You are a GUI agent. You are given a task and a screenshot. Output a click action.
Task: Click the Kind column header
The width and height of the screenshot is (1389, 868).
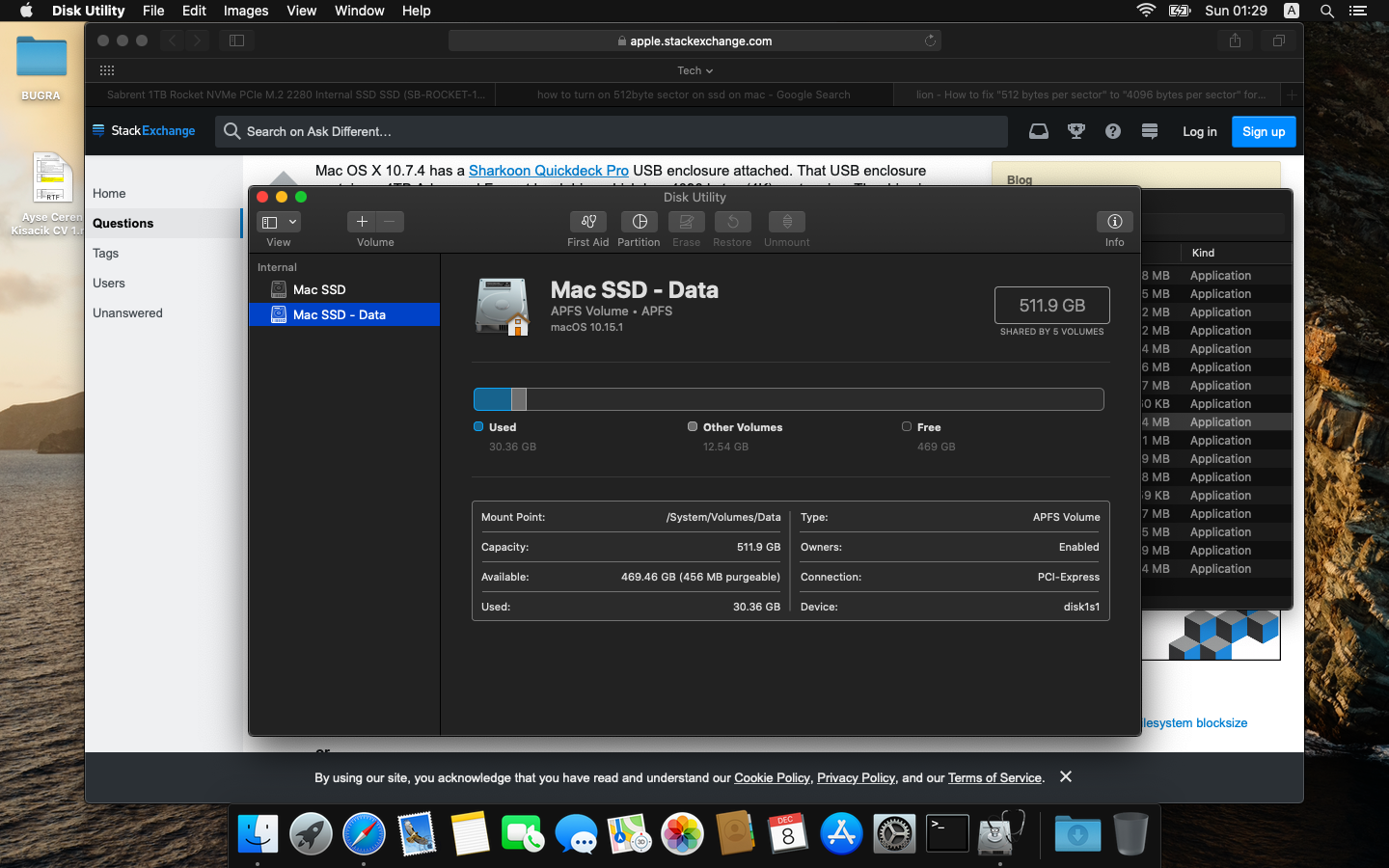(1203, 253)
